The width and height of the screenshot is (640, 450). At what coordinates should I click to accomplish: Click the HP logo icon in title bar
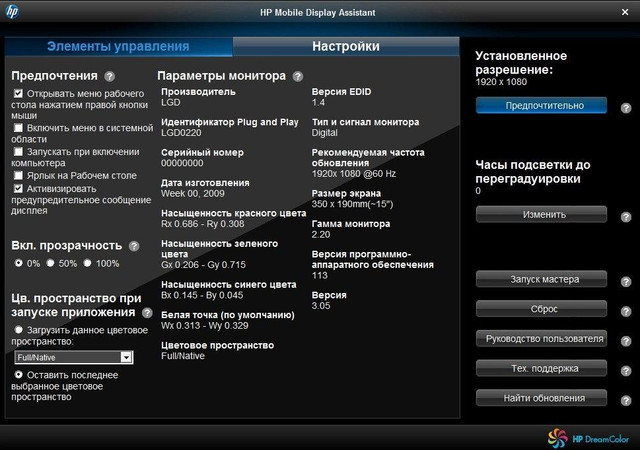tap(12, 11)
